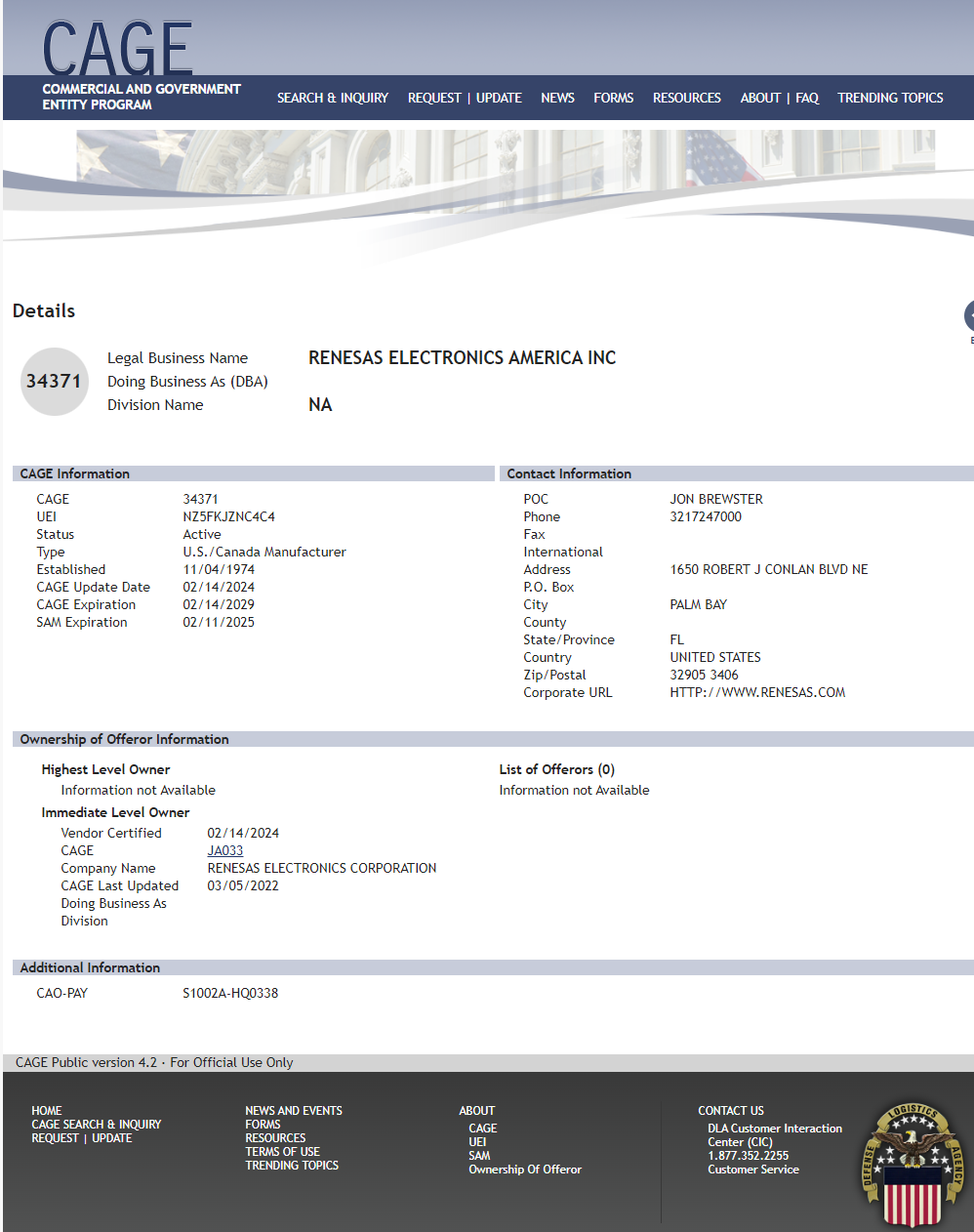974x1232 pixels.
Task: Open Resources in the top navigation bar
Action: pyautogui.click(x=686, y=98)
